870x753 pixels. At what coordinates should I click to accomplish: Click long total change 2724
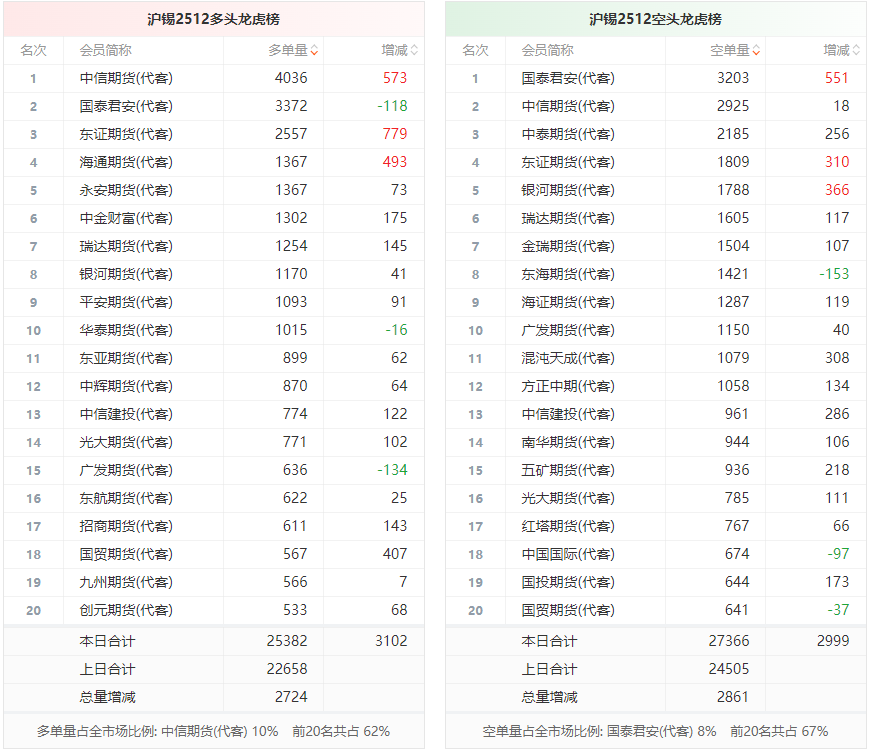pyautogui.click(x=291, y=697)
